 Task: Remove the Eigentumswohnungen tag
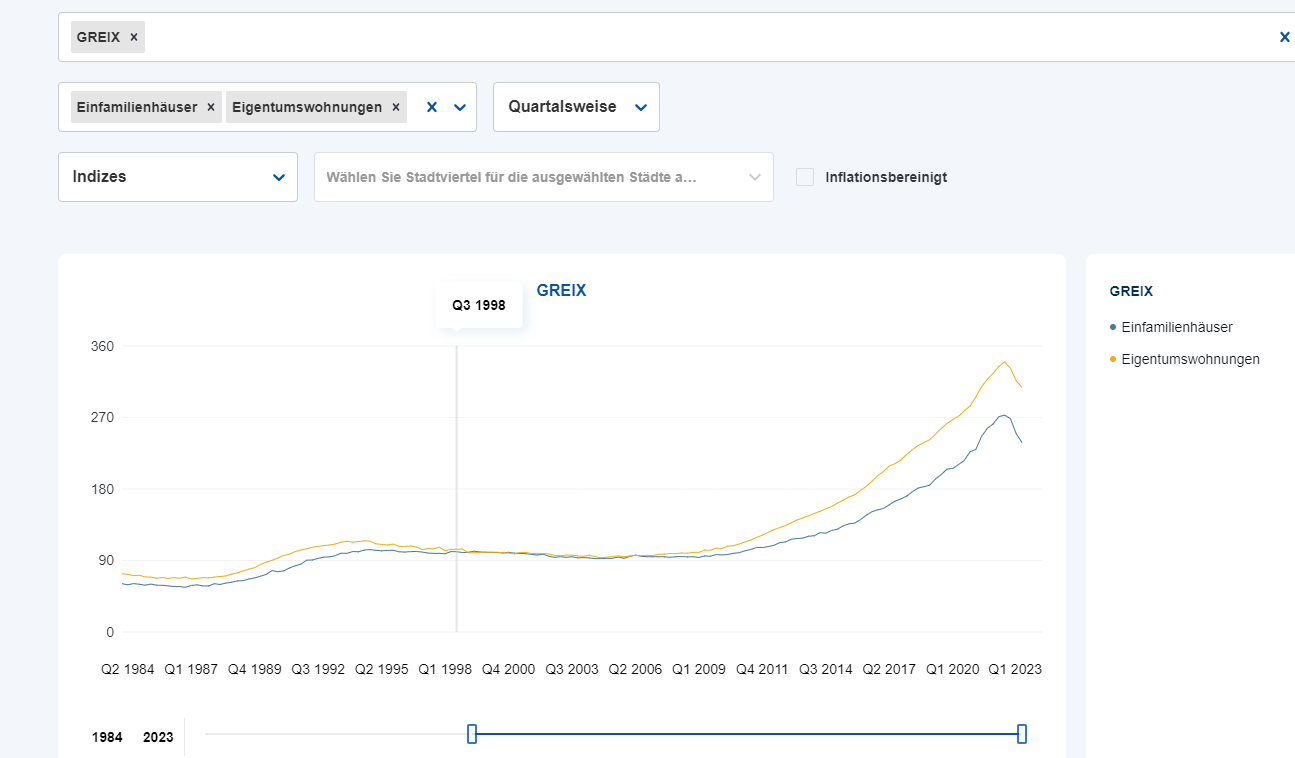[x=395, y=107]
